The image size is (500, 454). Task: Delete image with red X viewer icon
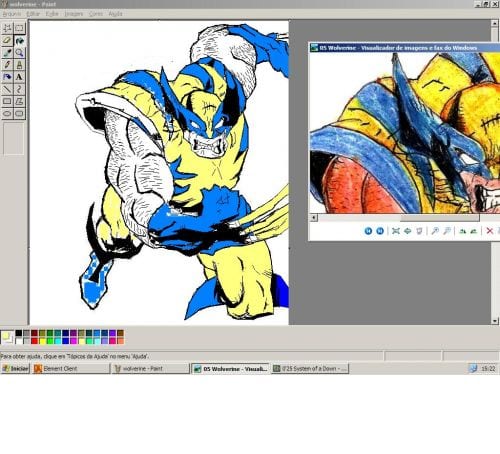pos(489,231)
